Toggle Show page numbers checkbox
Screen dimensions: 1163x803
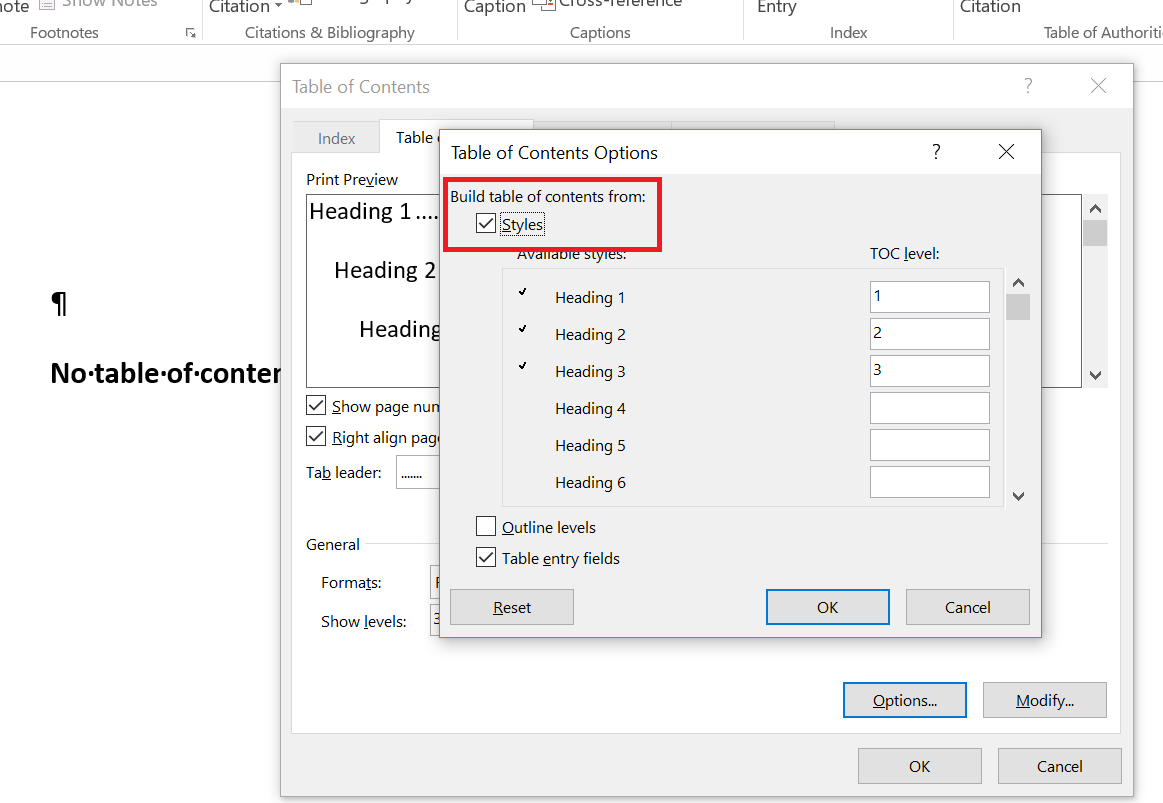pyautogui.click(x=316, y=406)
